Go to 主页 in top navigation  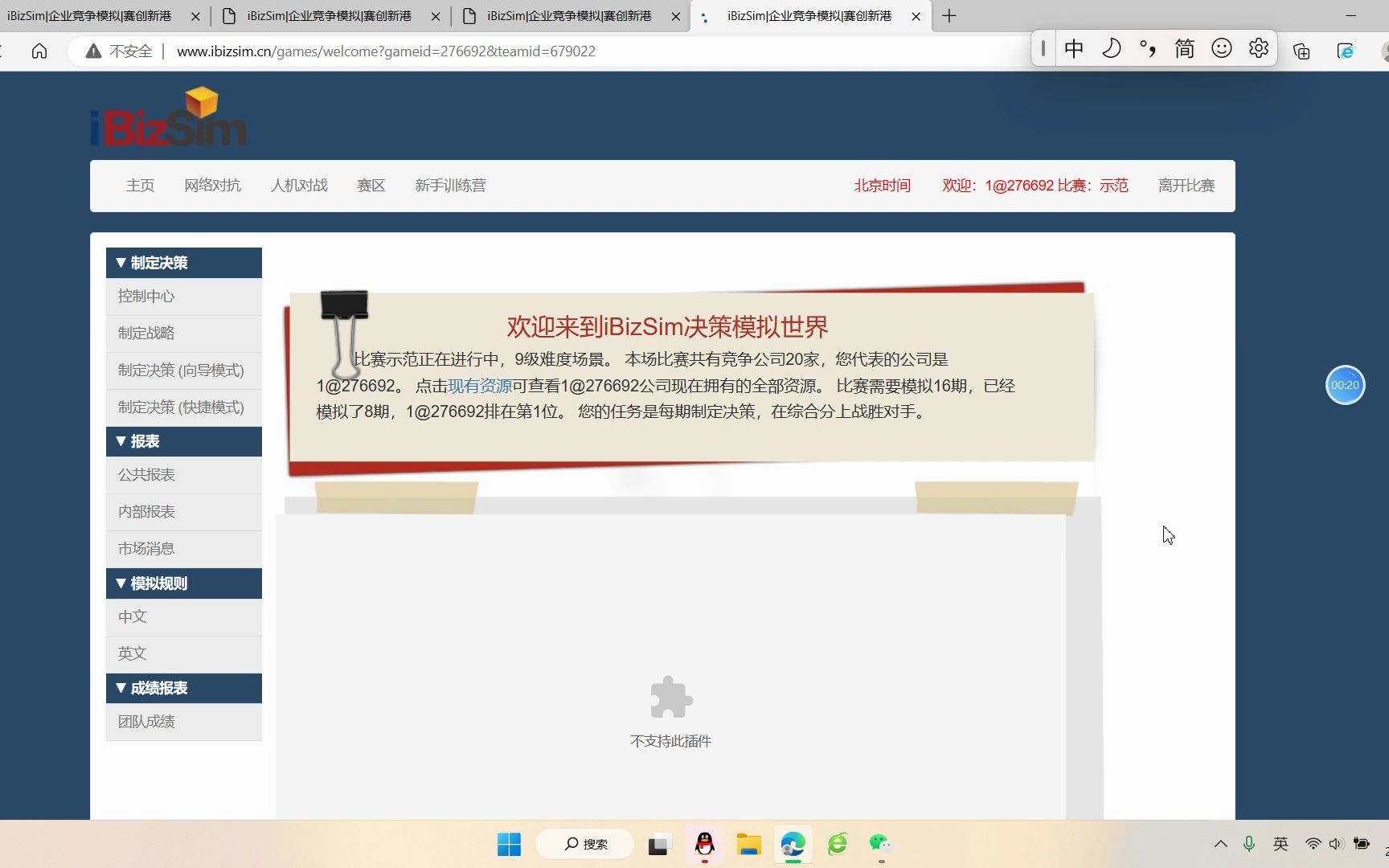tap(140, 186)
